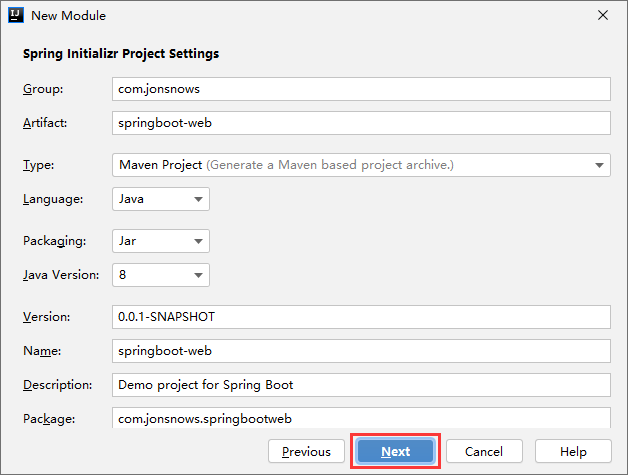Viewport: 628px width, 475px height.
Task: Expand the Language dropdown
Action: [x=160, y=199]
